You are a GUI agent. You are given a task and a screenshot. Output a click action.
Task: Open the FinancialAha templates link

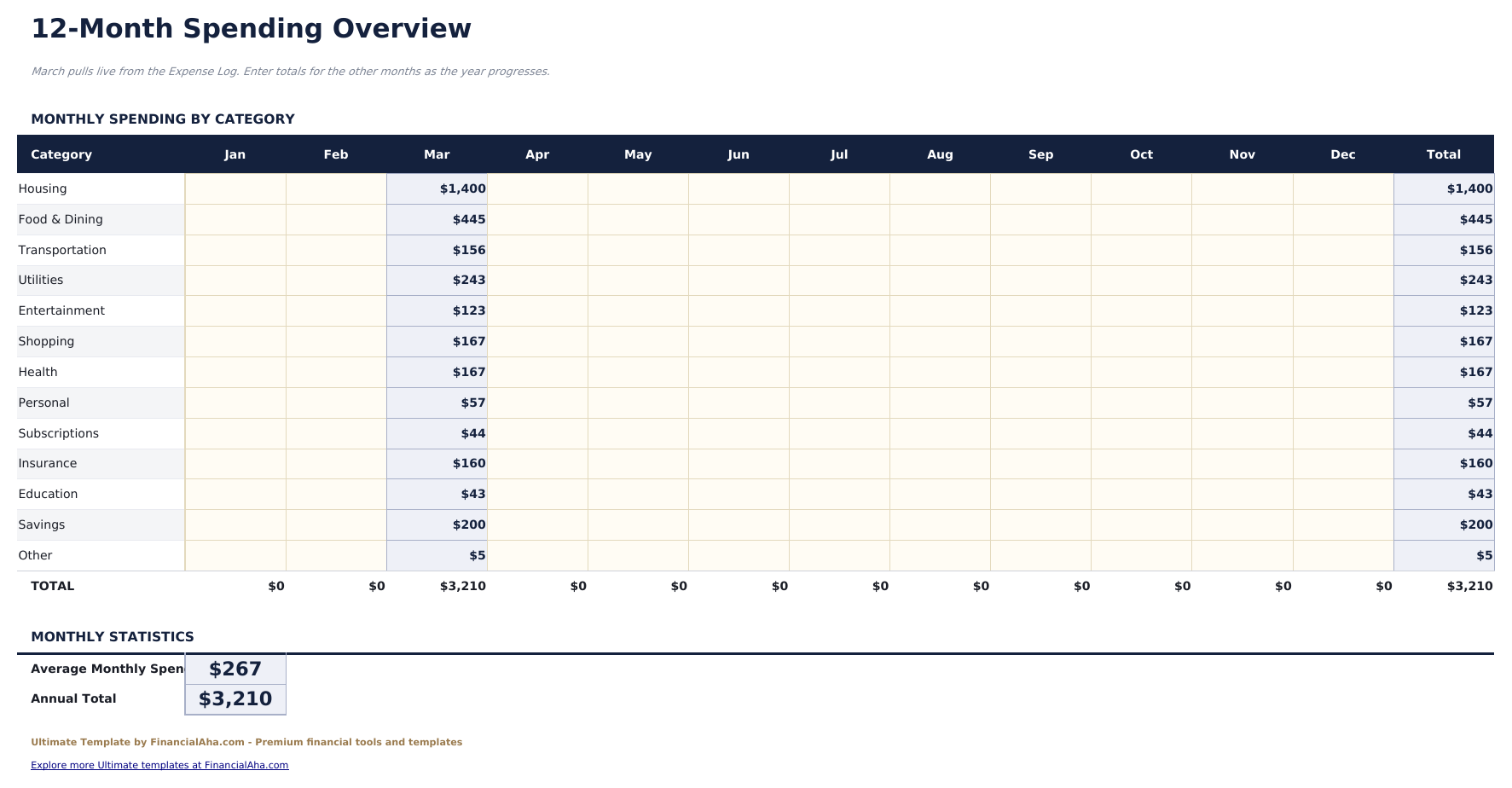[x=159, y=765]
